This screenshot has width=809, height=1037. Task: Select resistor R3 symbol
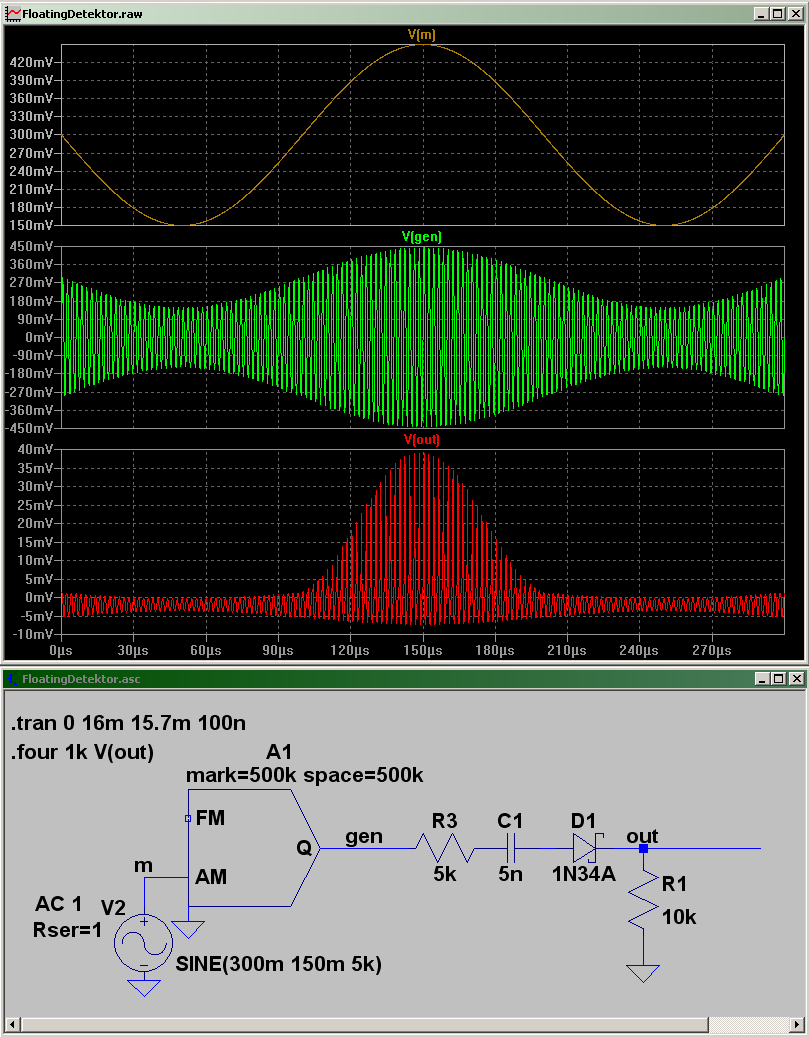coord(445,848)
